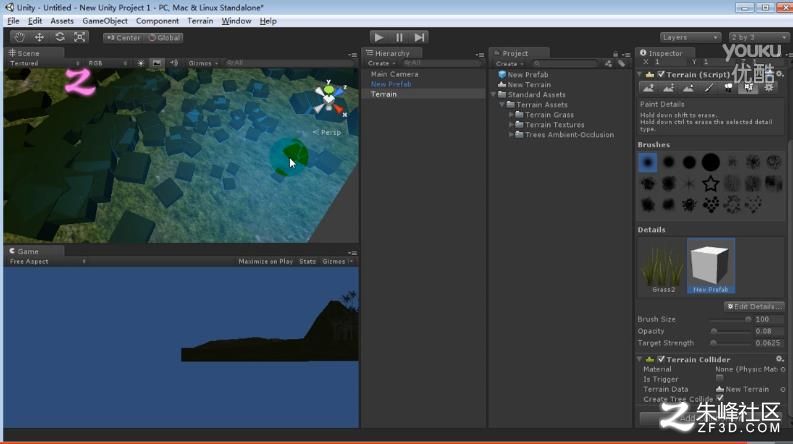
Task: Open the Project Create dropdown
Action: point(509,64)
